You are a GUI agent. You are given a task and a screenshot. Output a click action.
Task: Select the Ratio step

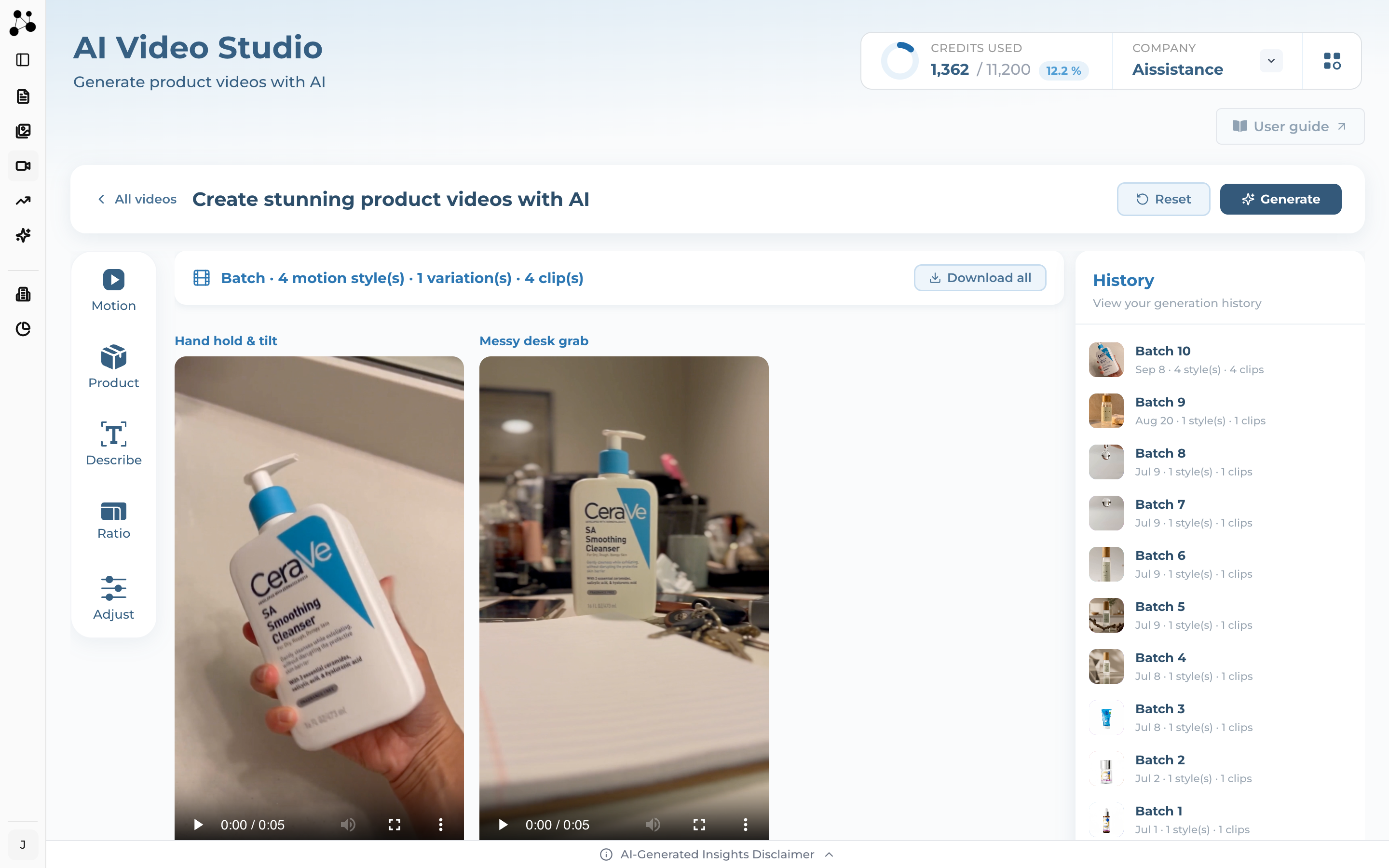[x=114, y=520]
